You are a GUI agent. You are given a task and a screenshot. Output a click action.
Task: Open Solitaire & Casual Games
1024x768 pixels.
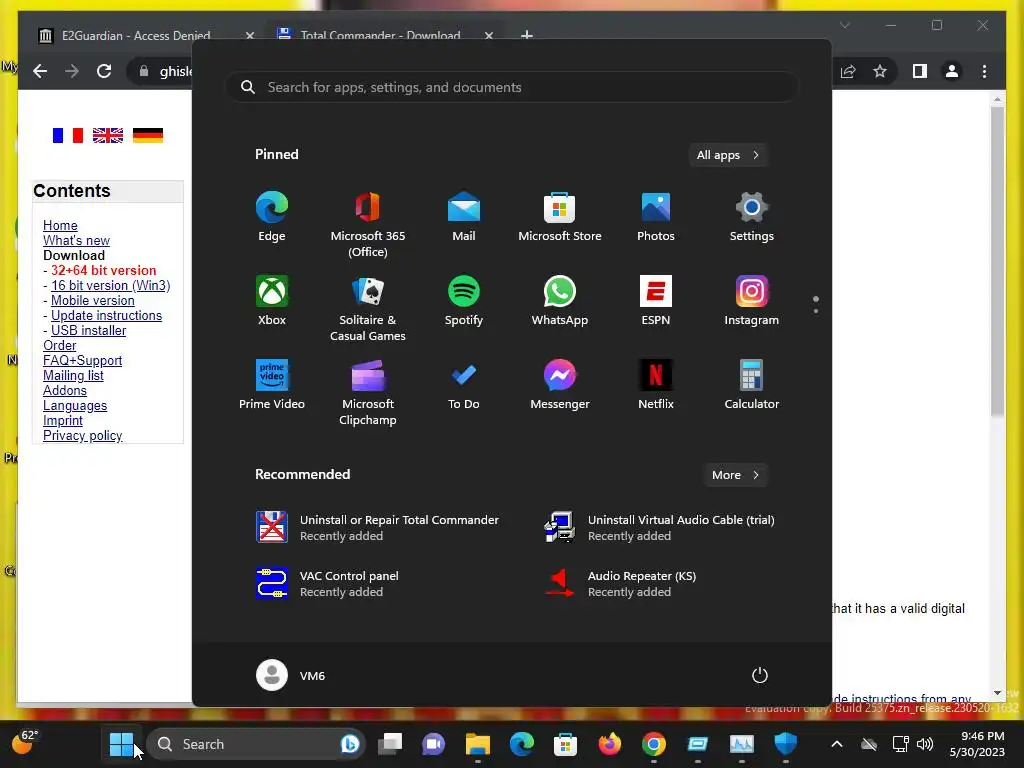pyautogui.click(x=368, y=308)
